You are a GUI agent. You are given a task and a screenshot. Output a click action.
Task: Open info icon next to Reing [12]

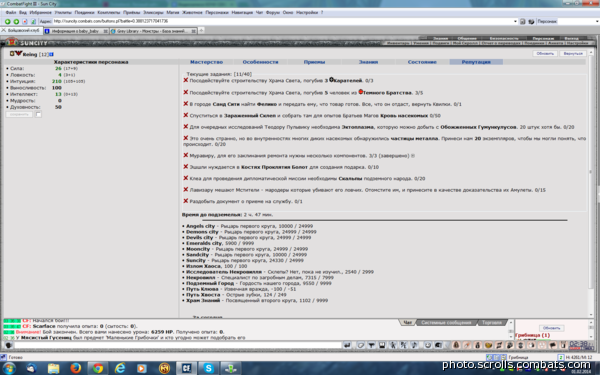click(x=51, y=54)
